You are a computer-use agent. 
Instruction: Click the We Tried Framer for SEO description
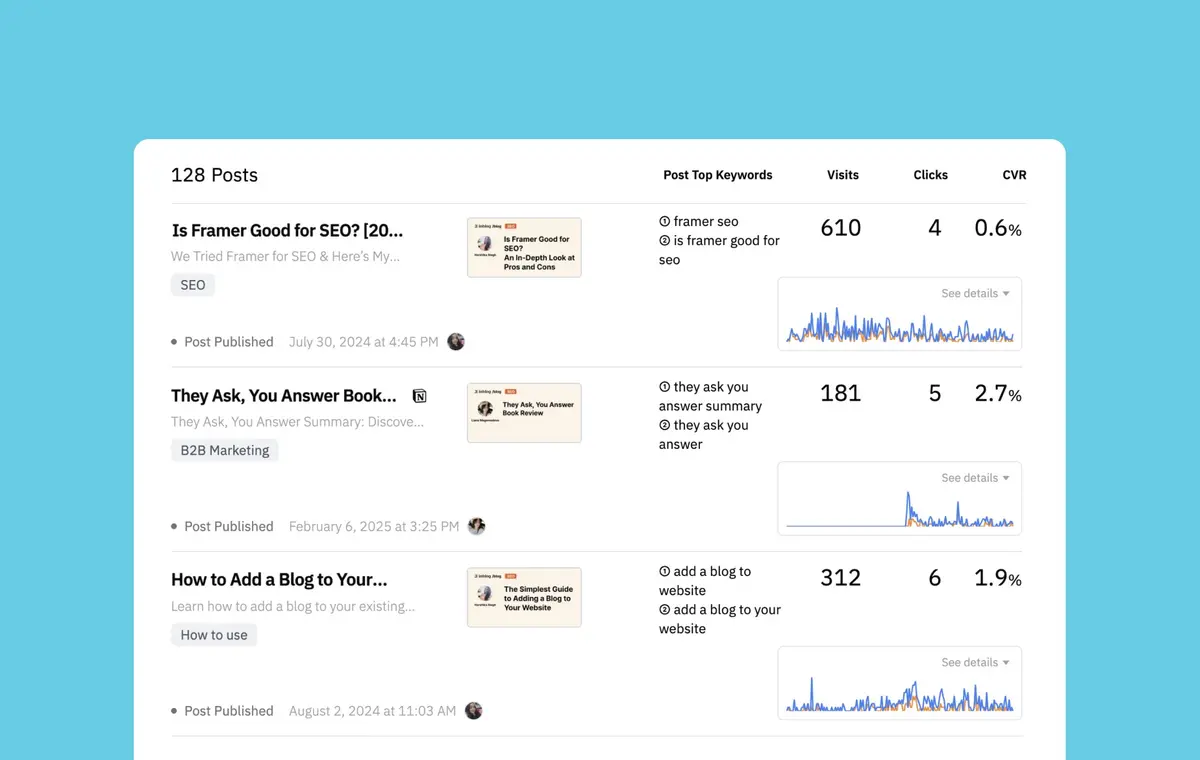click(x=286, y=257)
